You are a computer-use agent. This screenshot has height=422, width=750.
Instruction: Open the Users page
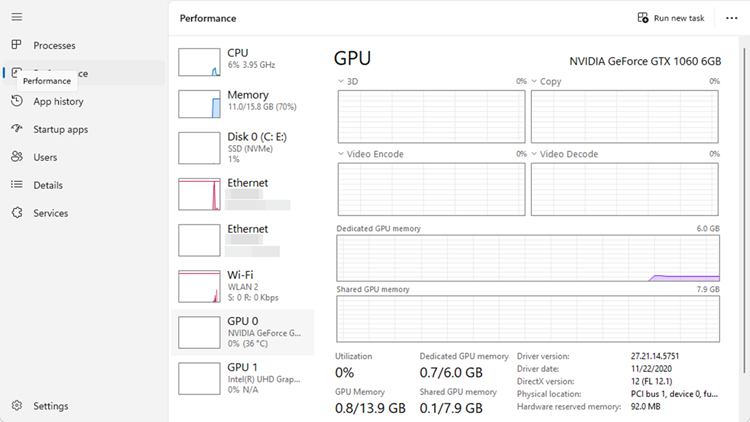(84, 157)
